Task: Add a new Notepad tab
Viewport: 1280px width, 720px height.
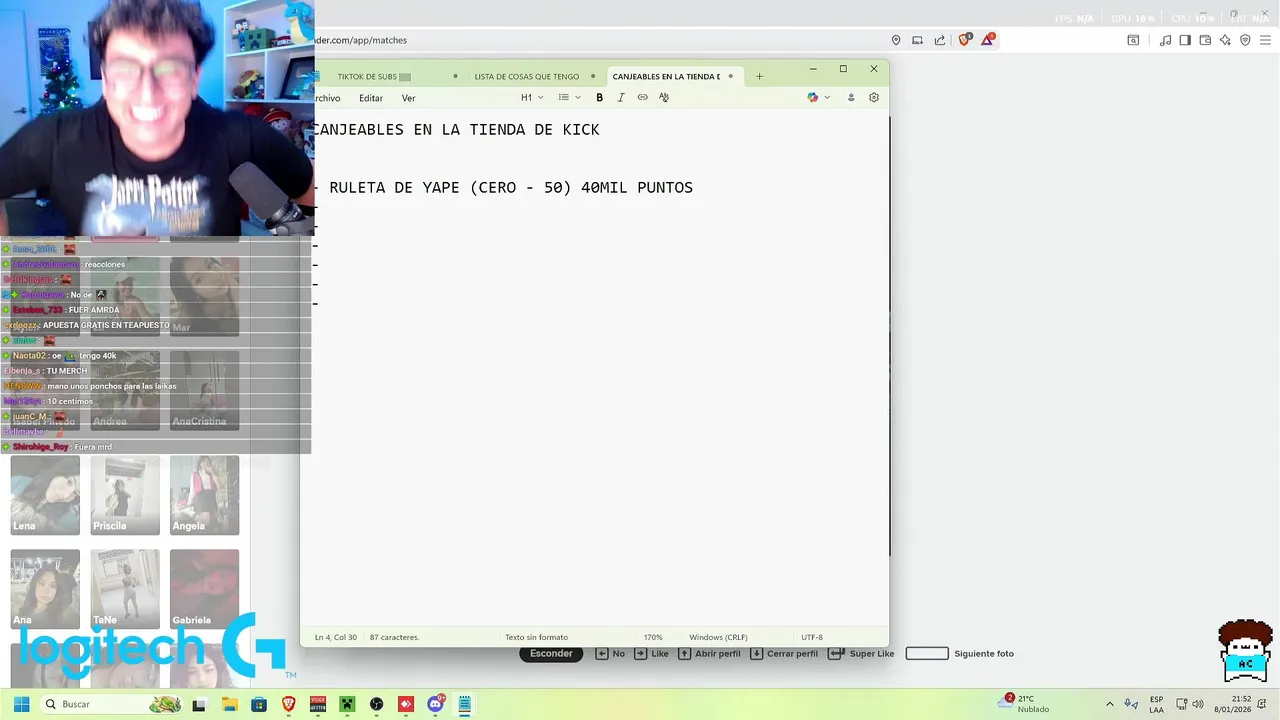Action: pyautogui.click(x=759, y=76)
